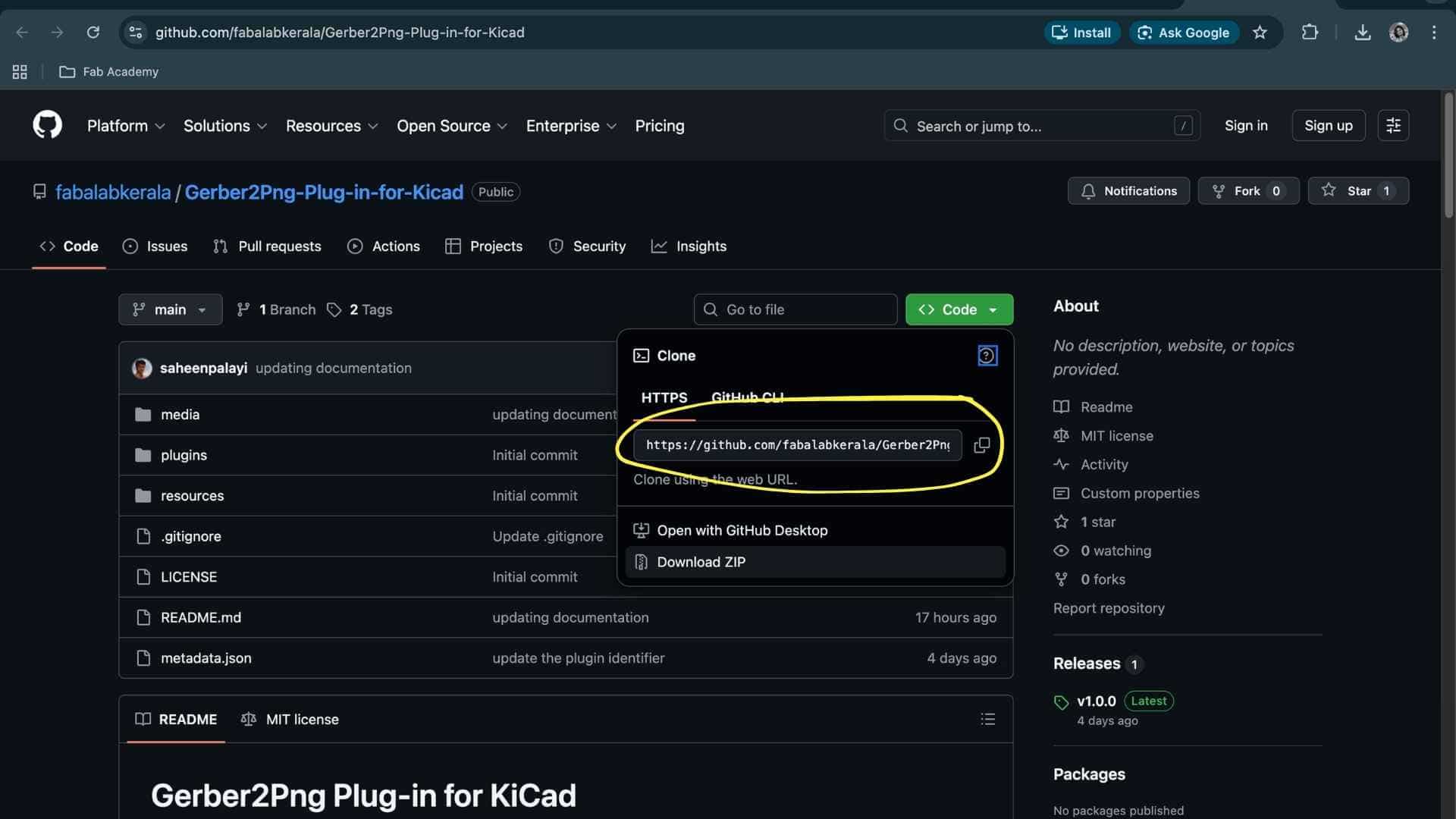Reload the page
This screenshot has height=819, width=1456.
(93, 33)
